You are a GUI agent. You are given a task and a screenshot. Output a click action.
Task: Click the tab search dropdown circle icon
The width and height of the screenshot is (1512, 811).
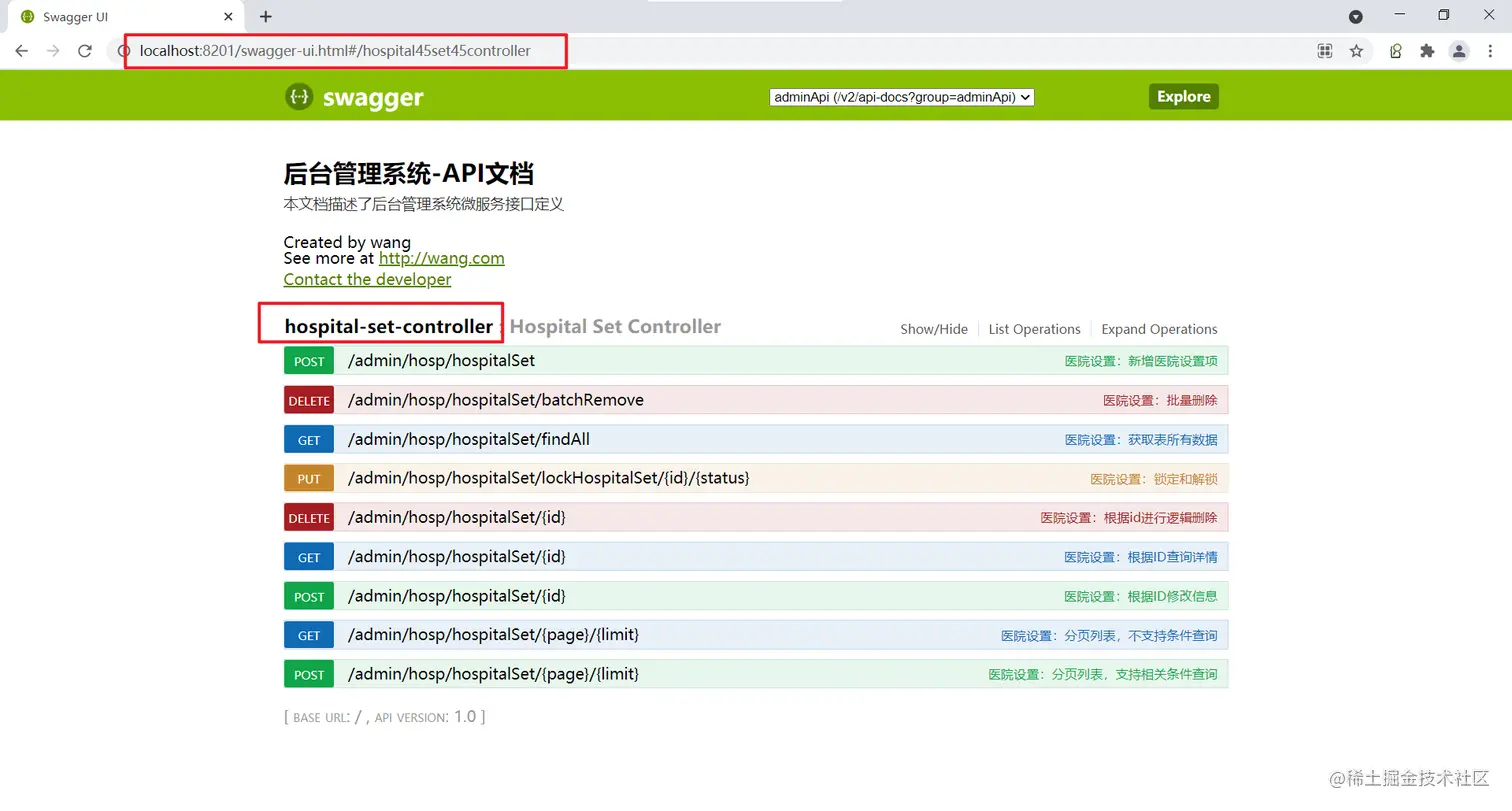pyautogui.click(x=1356, y=16)
